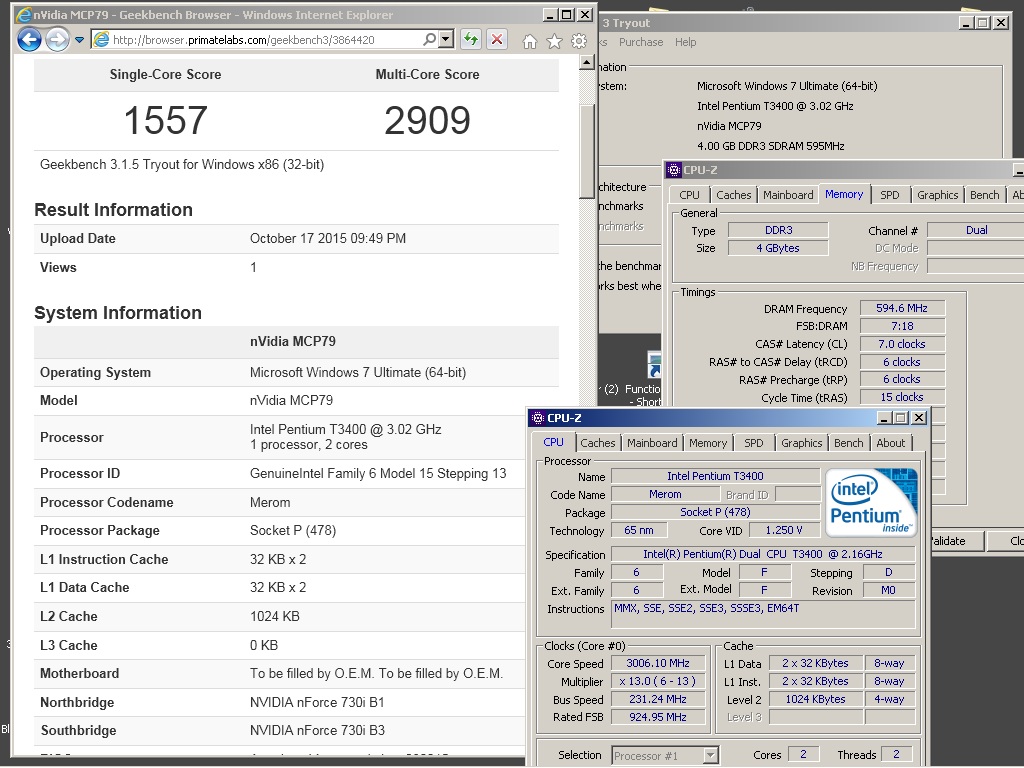Viewport: 1024px width, 768px height.
Task: Click scrollbar up arrow in IE page
Action: 586,63
